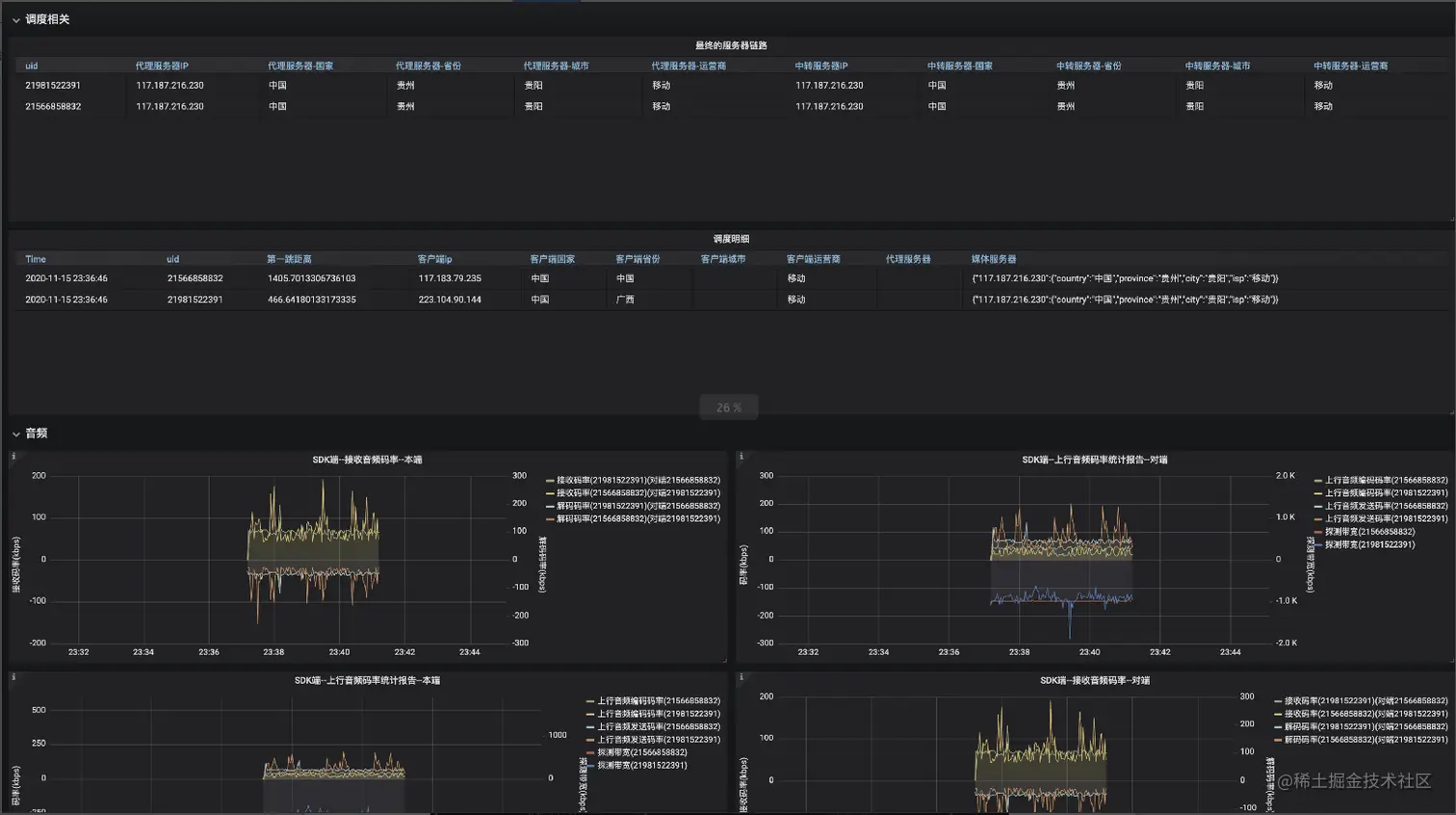This screenshot has width=1456, height=815.
Task: Toggle 上行音频编码码率(21566858832) in 对端 uplink legend
Action: click(1387, 480)
